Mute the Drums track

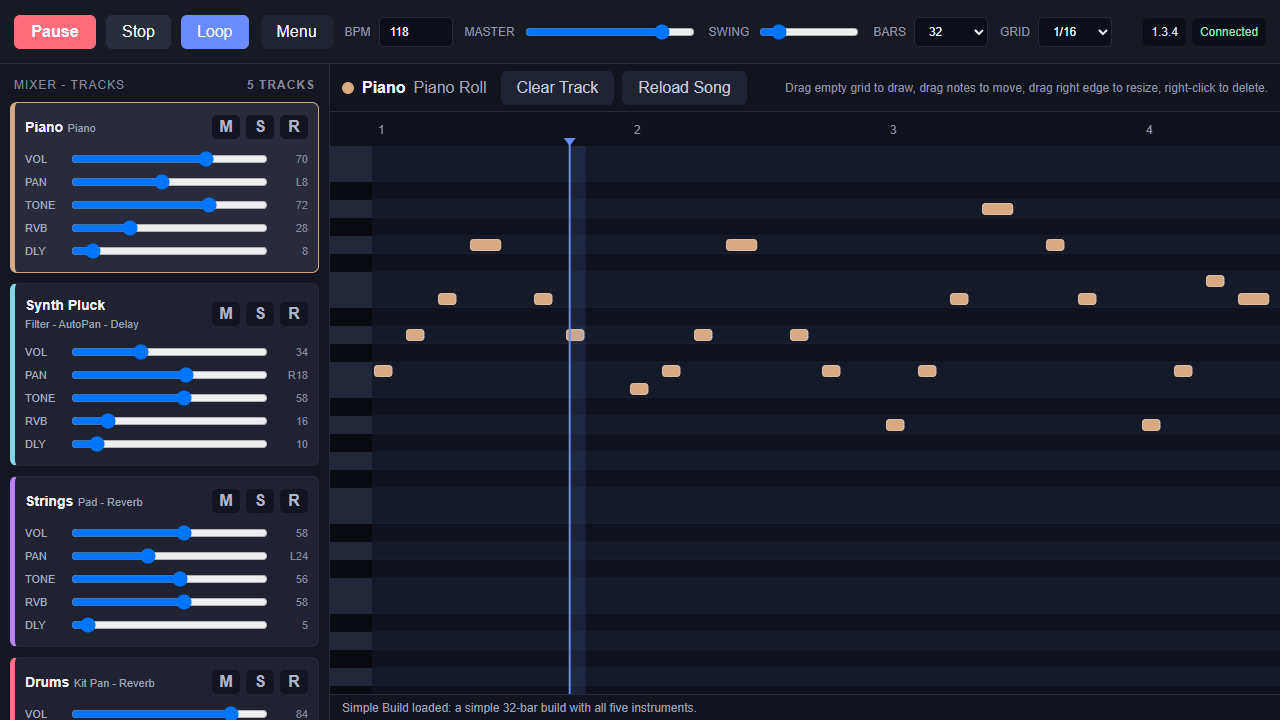(226, 681)
